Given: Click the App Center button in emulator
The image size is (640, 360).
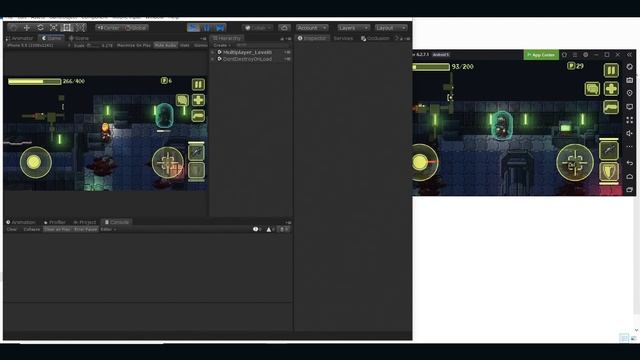Looking at the screenshot, I should click(x=541, y=55).
